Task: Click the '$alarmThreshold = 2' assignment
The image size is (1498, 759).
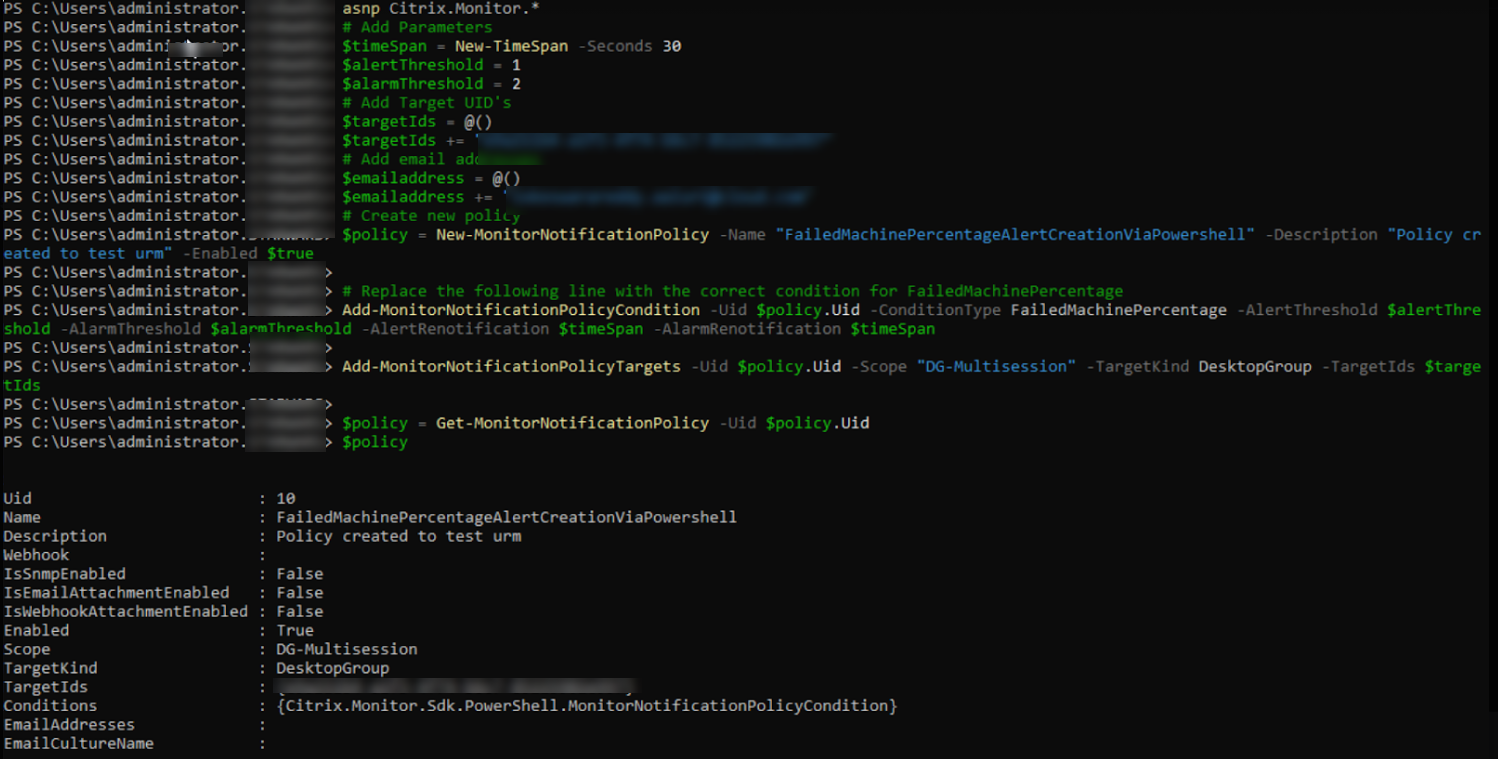Action: (x=430, y=84)
